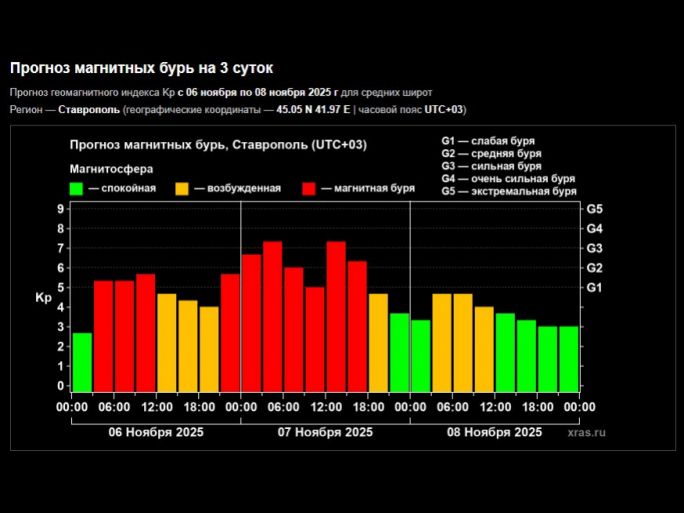This screenshot has height=513, width=684.
Task: Click the heading 'Прогноз магнитных бурь на 3 суток'
Action: [x=141, y=68]
